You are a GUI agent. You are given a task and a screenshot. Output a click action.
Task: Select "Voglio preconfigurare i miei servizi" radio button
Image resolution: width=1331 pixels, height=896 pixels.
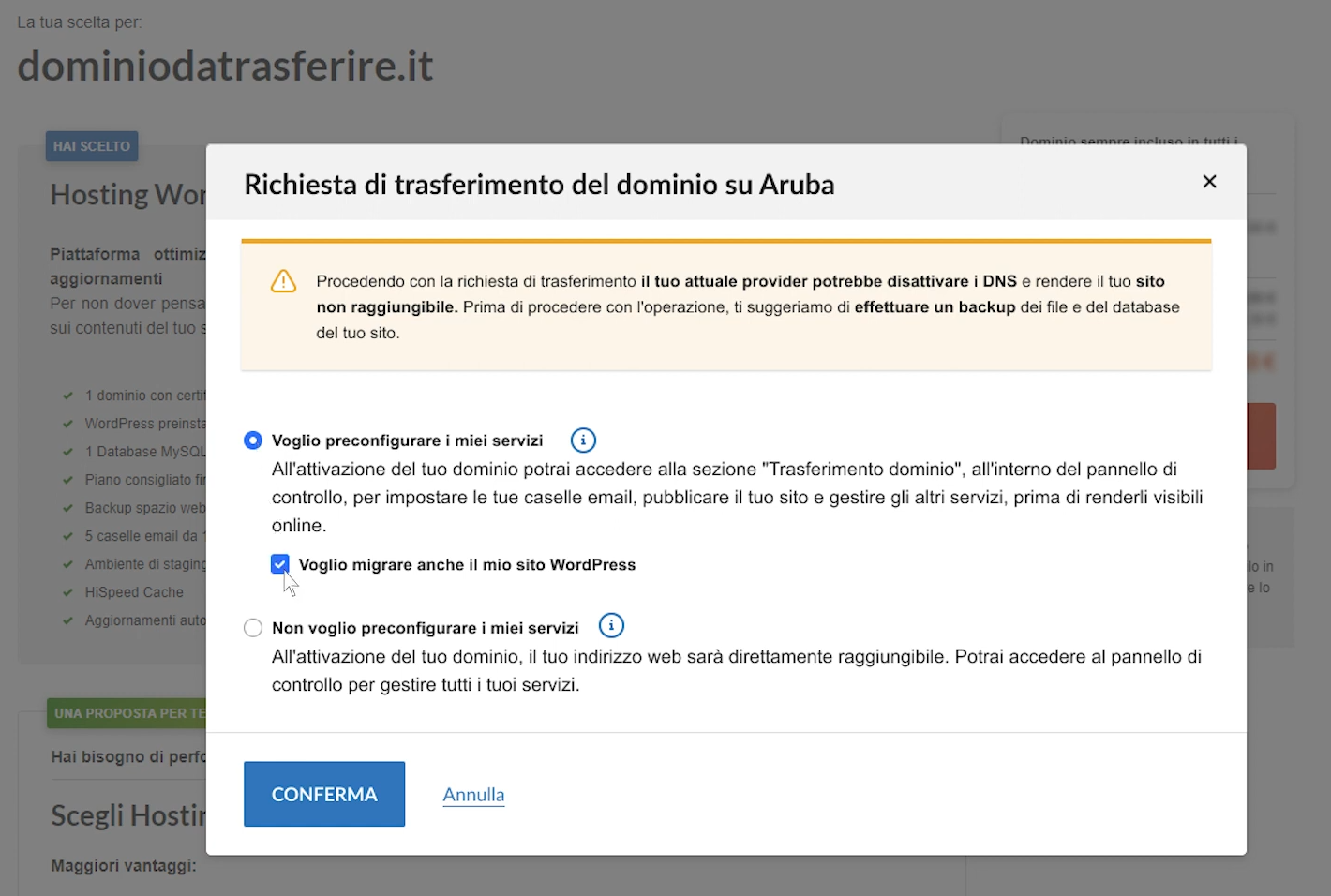[253, 441]
